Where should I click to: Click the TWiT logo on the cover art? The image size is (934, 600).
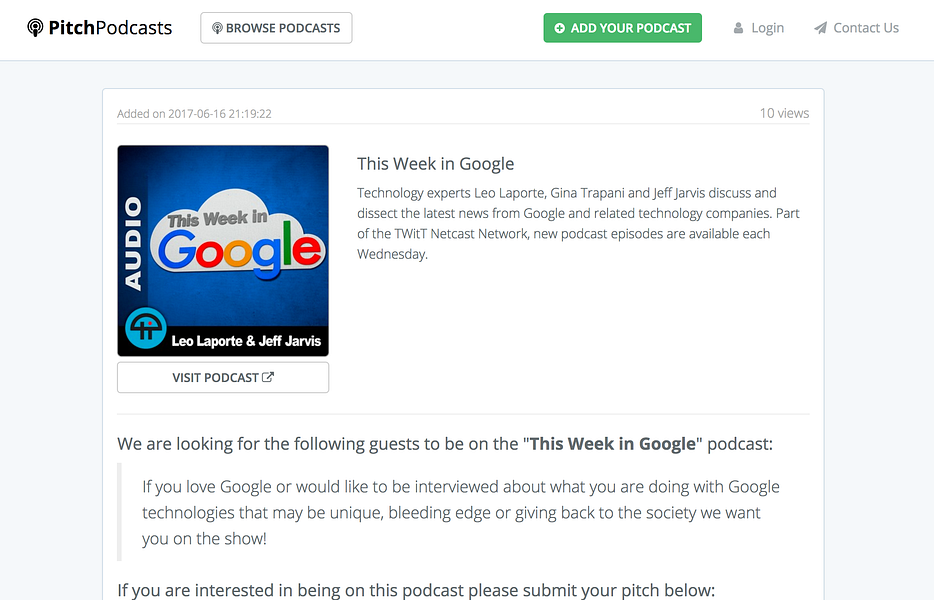click(145, 328)
